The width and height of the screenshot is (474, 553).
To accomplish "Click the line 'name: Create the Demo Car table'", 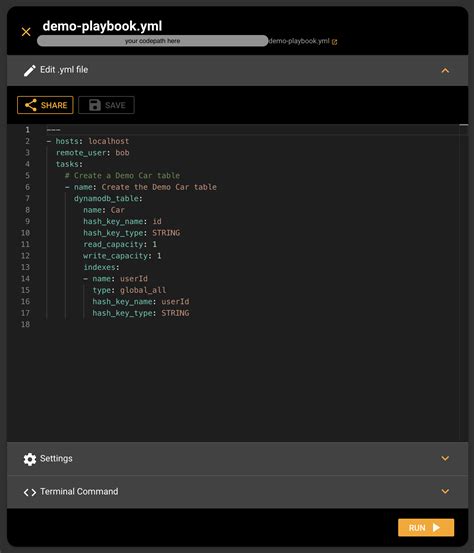I will point(141,187).
